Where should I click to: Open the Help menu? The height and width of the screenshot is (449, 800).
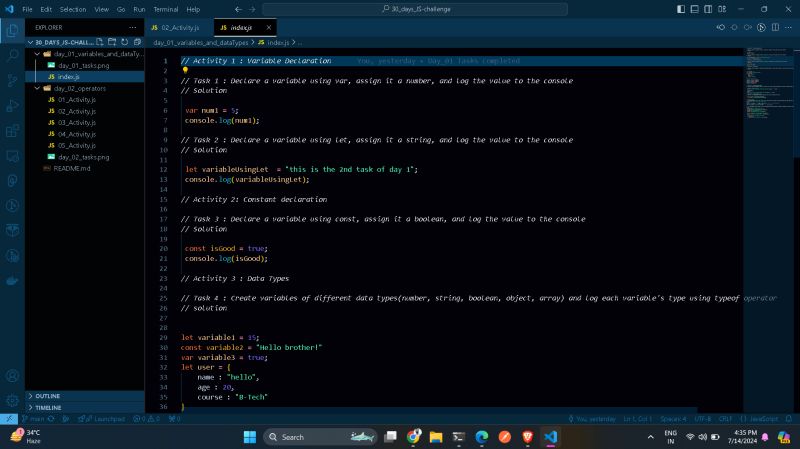pos(193,9)
